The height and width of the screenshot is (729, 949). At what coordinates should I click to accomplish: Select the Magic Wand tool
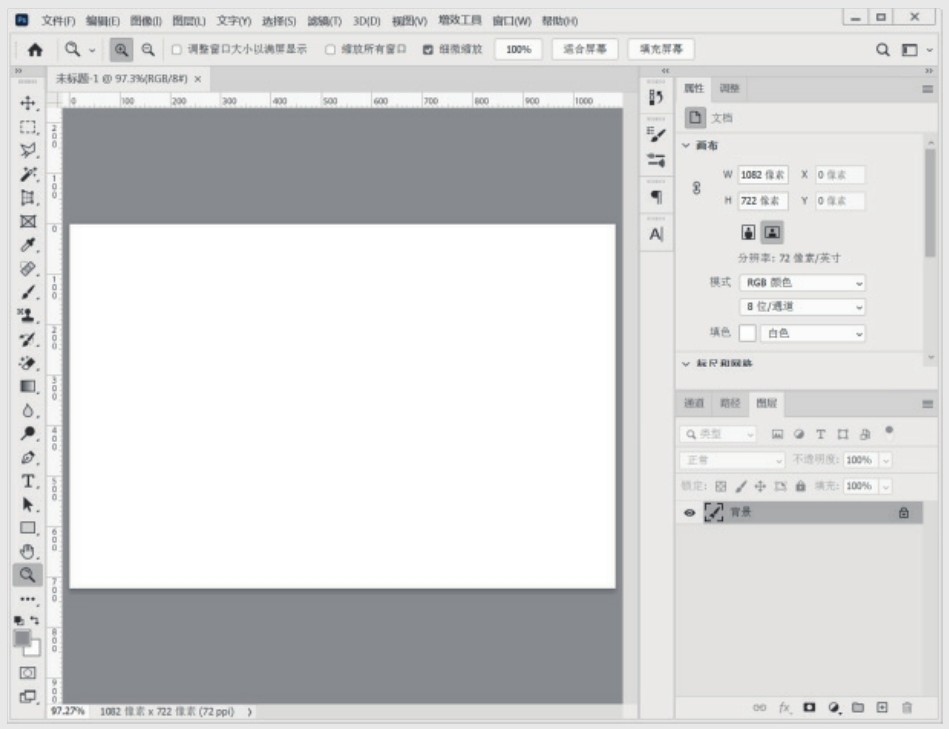[x=28, y=174]
